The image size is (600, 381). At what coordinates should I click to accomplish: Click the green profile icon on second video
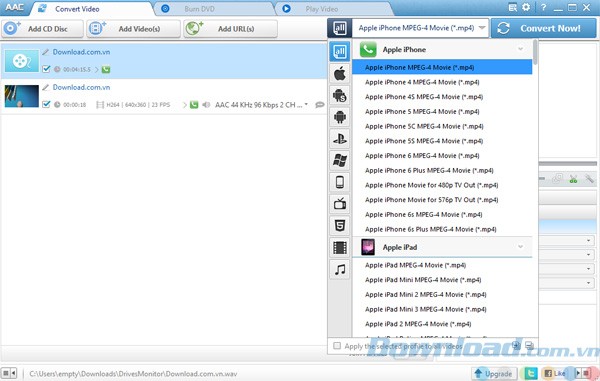pyautogui.click(x=194, y=105)
